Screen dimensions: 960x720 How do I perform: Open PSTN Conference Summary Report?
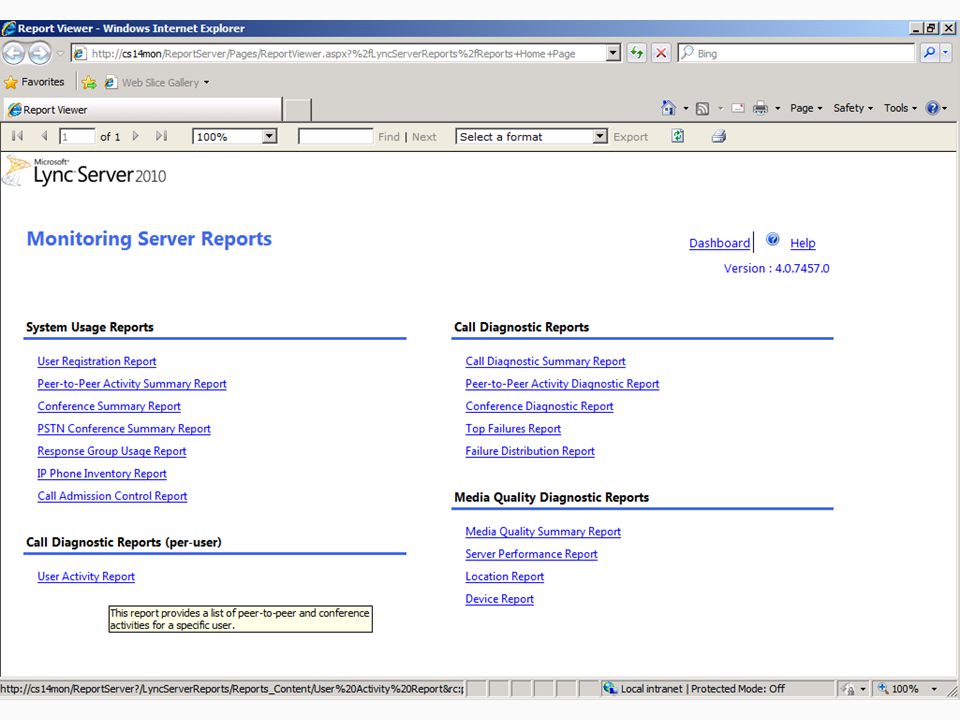point(124,429)
